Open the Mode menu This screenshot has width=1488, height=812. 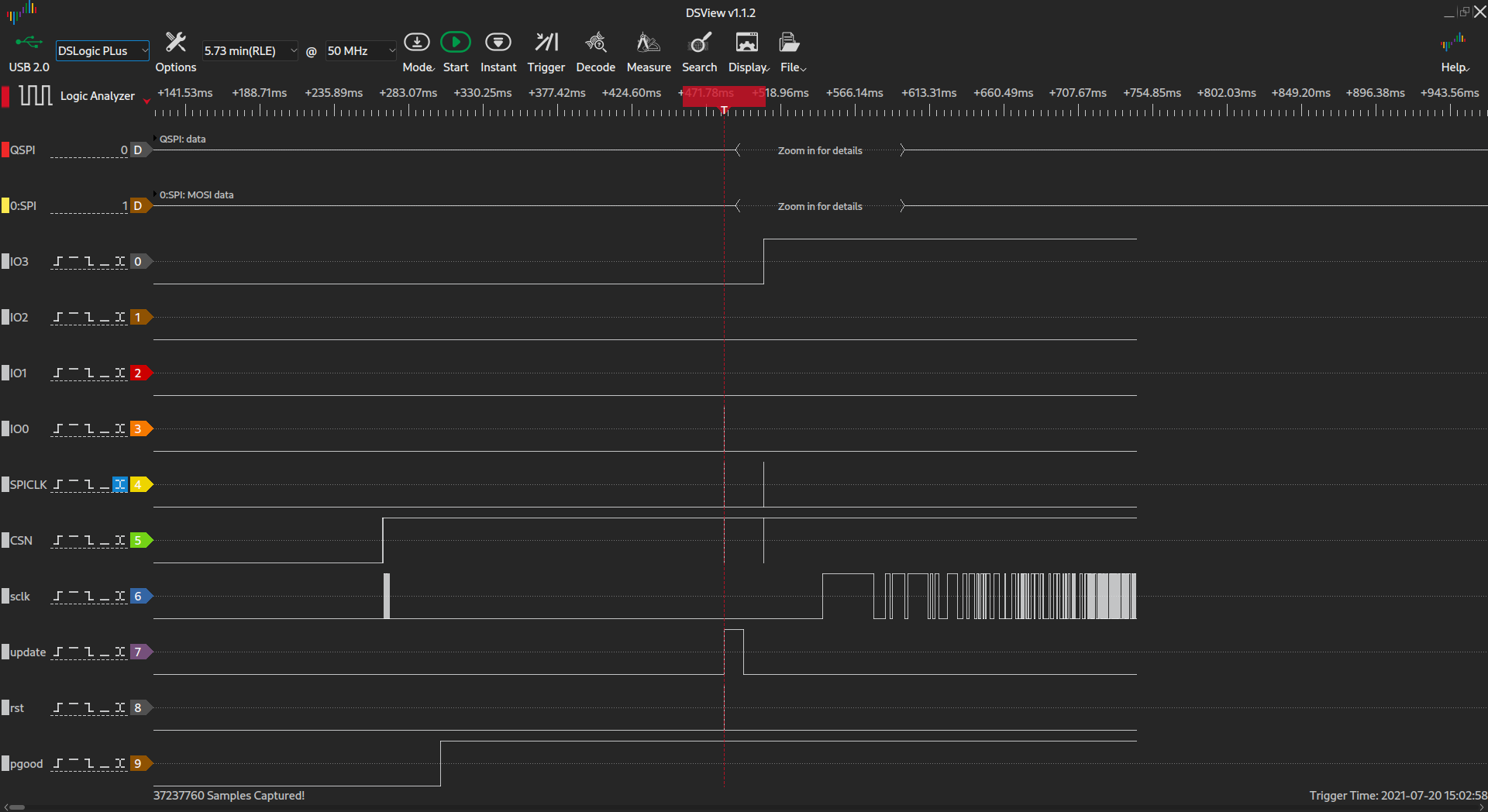coord(418,50)
